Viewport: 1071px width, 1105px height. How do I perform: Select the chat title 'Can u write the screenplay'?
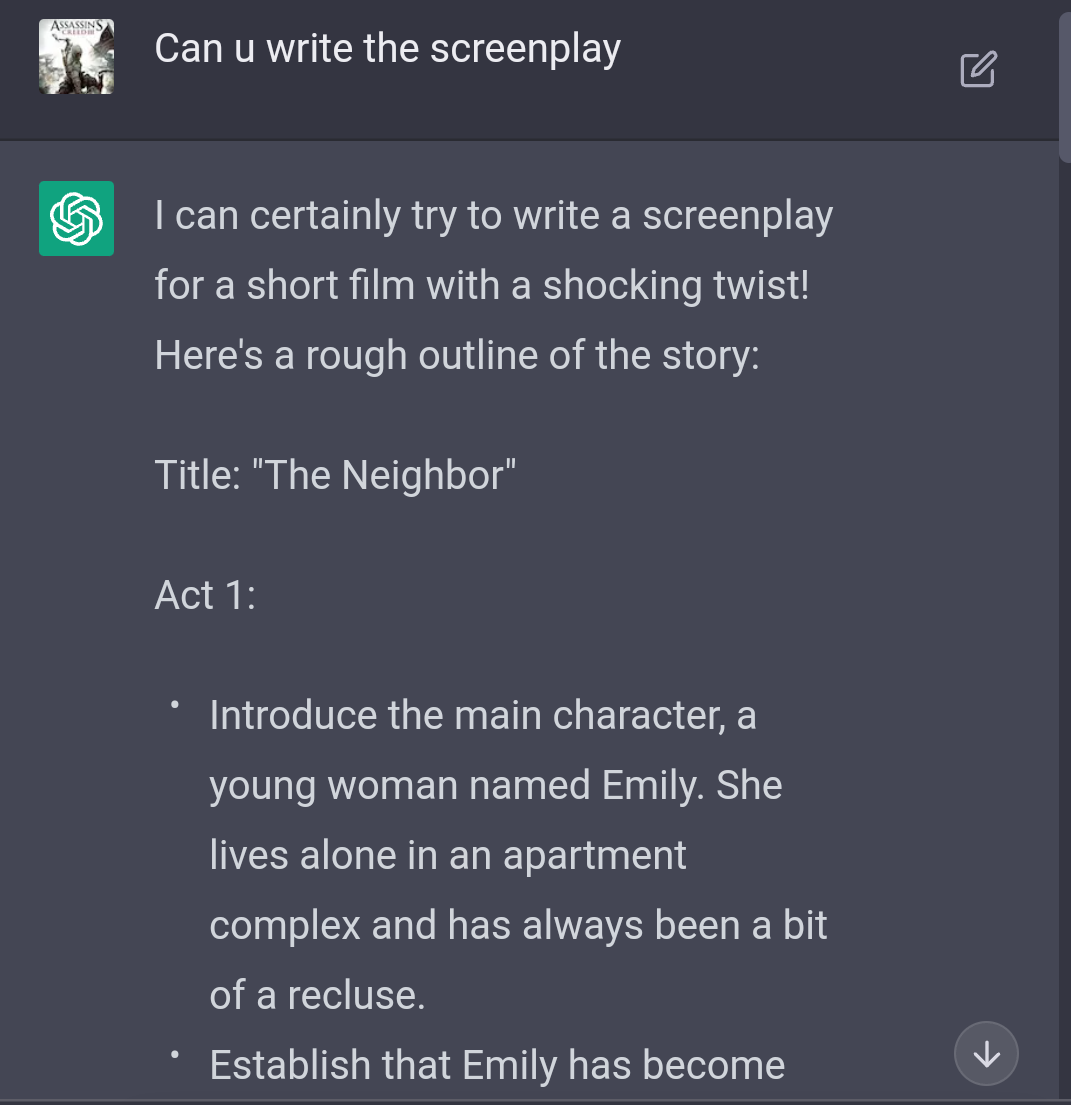387,47
